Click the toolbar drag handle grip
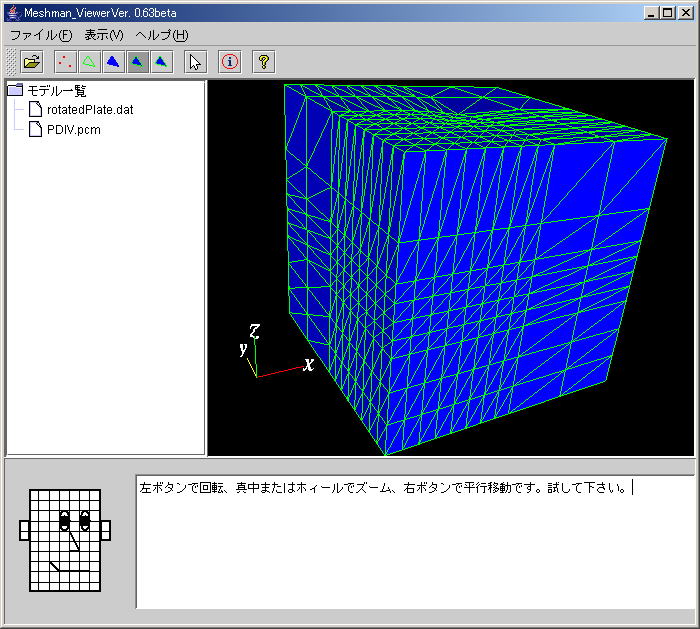Screen dimensions: 700x629 click(11, 62)
